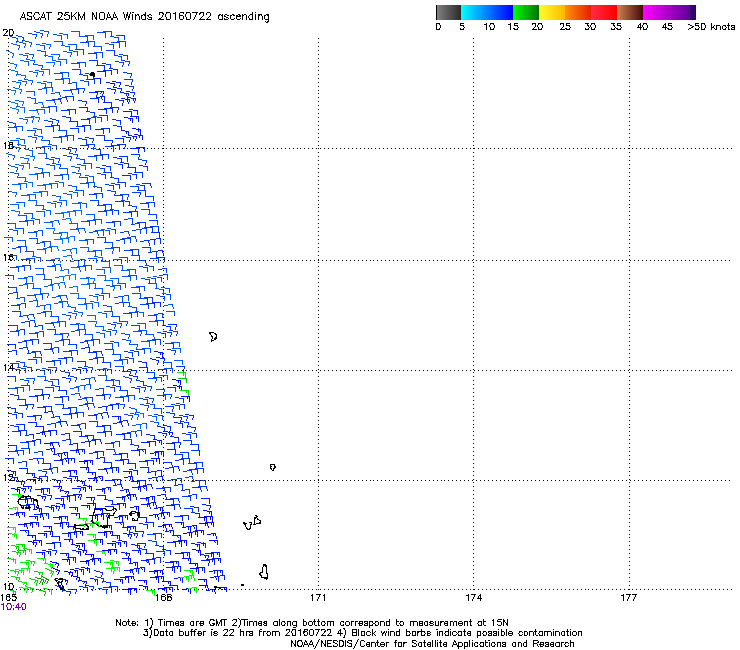The image size is (740, 650).
Task: Click the longitude label '174'
Action: pyautogui.click(x=473, y=598)
